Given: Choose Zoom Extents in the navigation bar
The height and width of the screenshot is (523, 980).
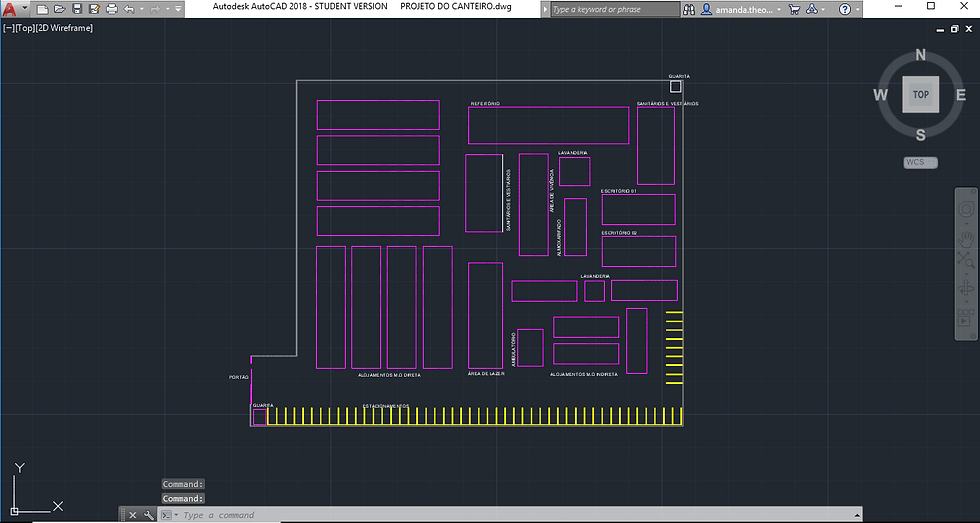Looking at the screenshot, I should pyautogui.click(x=966, y=260).
